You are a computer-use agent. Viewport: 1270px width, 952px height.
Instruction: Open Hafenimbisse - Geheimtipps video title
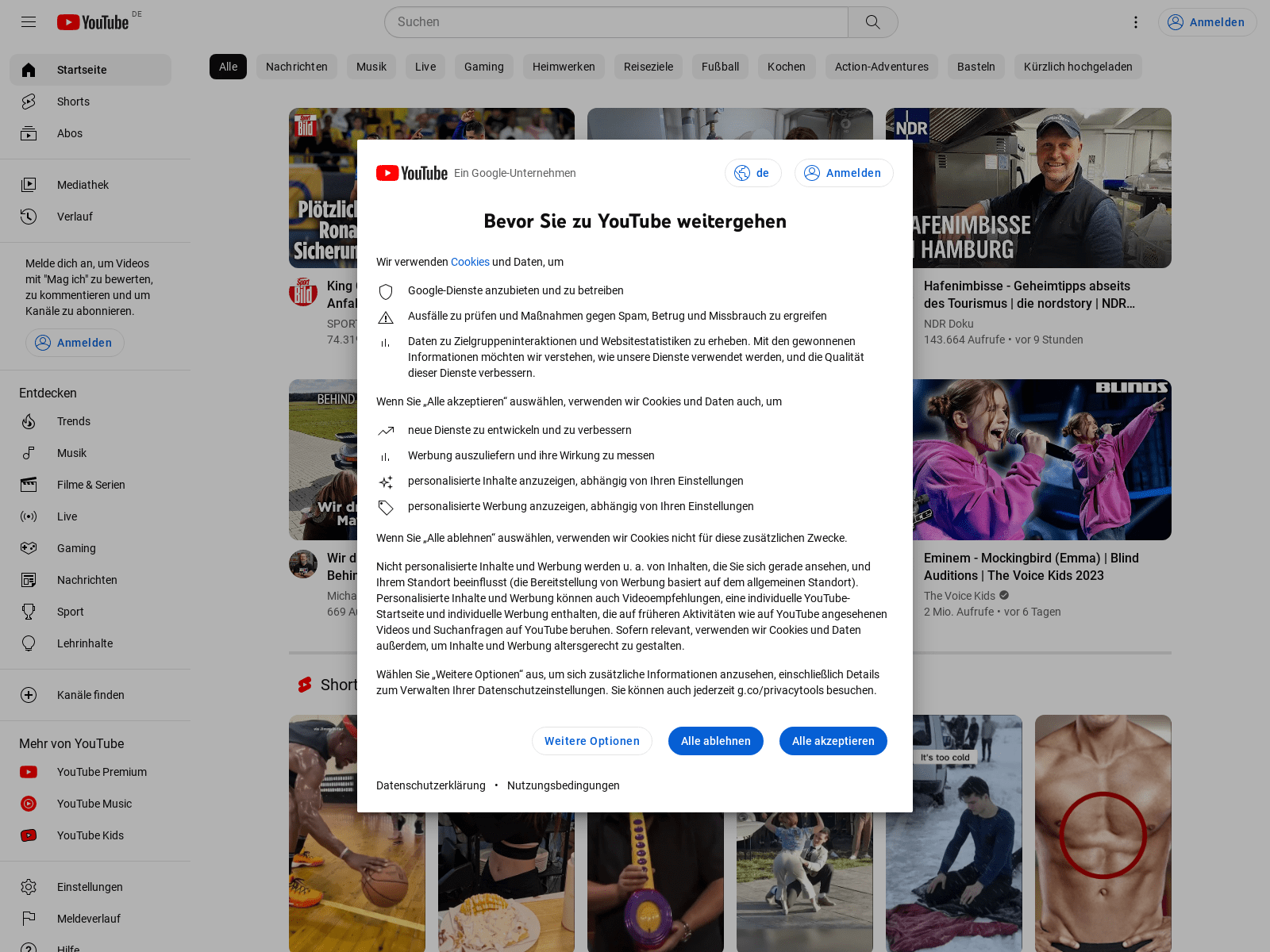pos(1029,294)
